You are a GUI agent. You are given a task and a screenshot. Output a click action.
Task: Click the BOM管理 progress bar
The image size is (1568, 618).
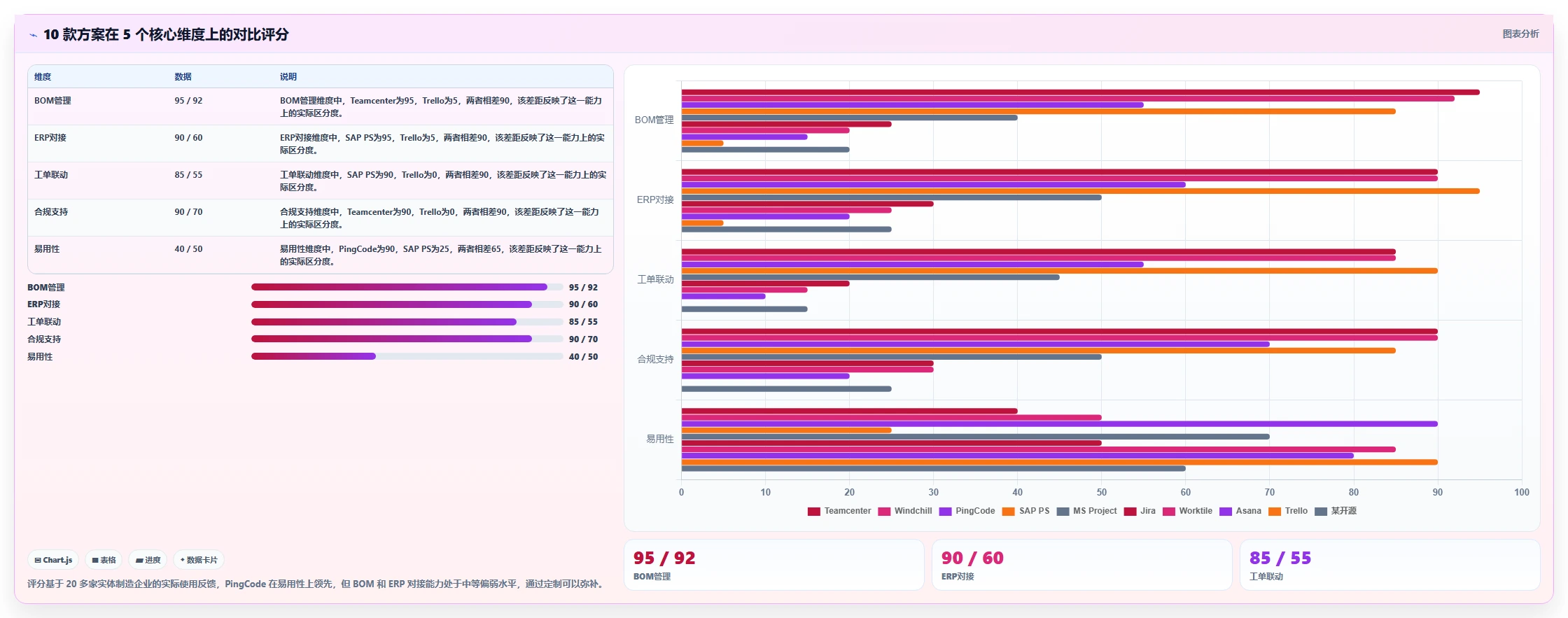407,287
